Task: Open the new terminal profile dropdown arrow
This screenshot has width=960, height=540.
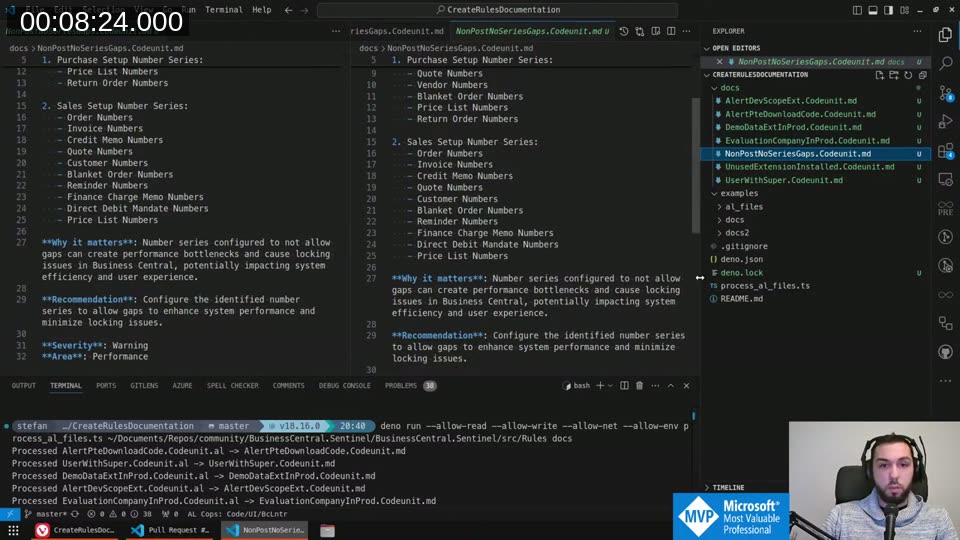Action: (x=610, y=386)
